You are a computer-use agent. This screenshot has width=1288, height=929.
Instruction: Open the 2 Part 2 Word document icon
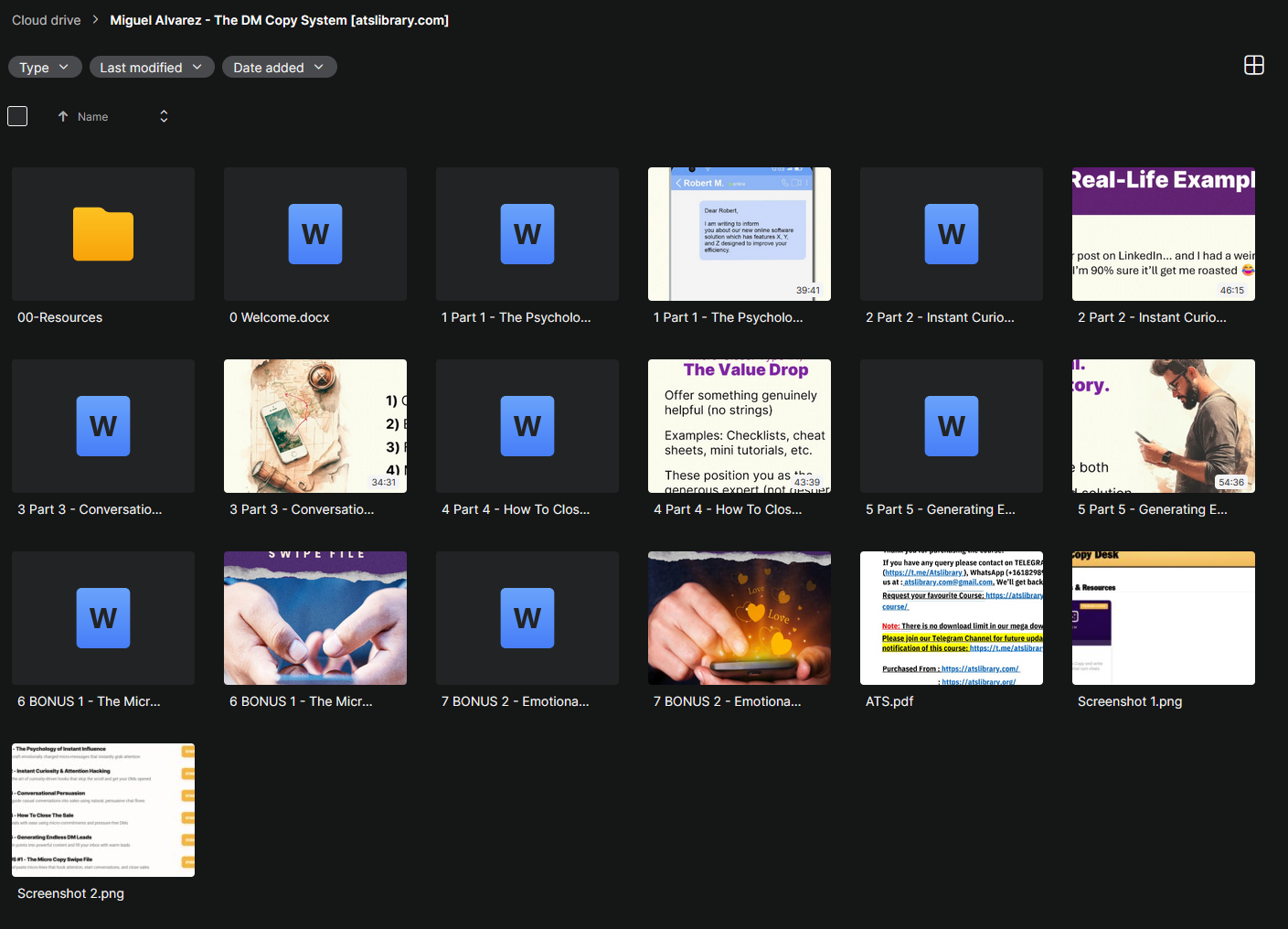(951, 234)
